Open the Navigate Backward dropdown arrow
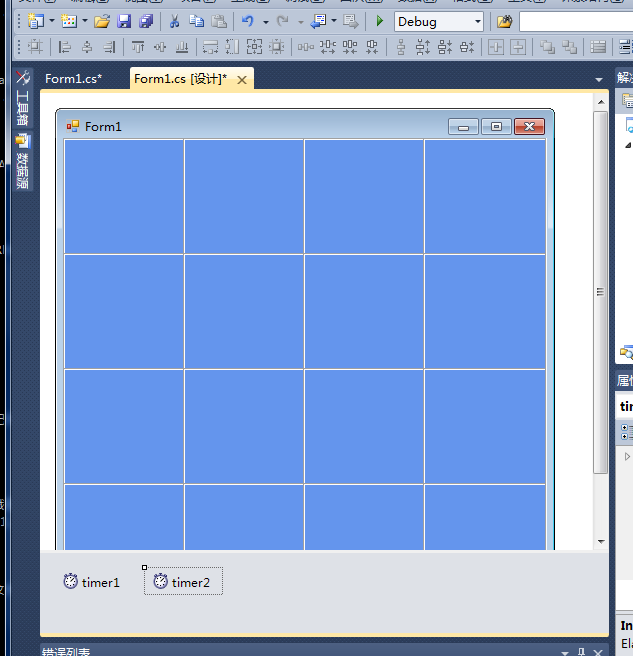 (x=333, y=20)
